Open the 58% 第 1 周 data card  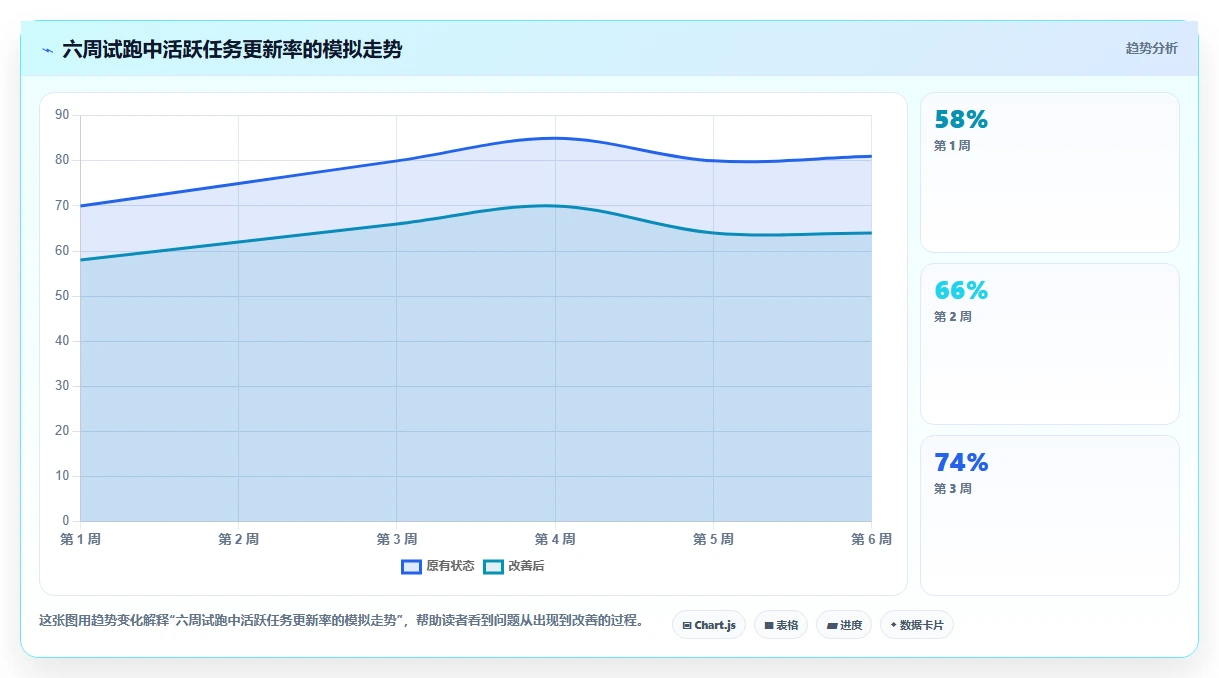pyautogui.click(x=1050, y=172)
